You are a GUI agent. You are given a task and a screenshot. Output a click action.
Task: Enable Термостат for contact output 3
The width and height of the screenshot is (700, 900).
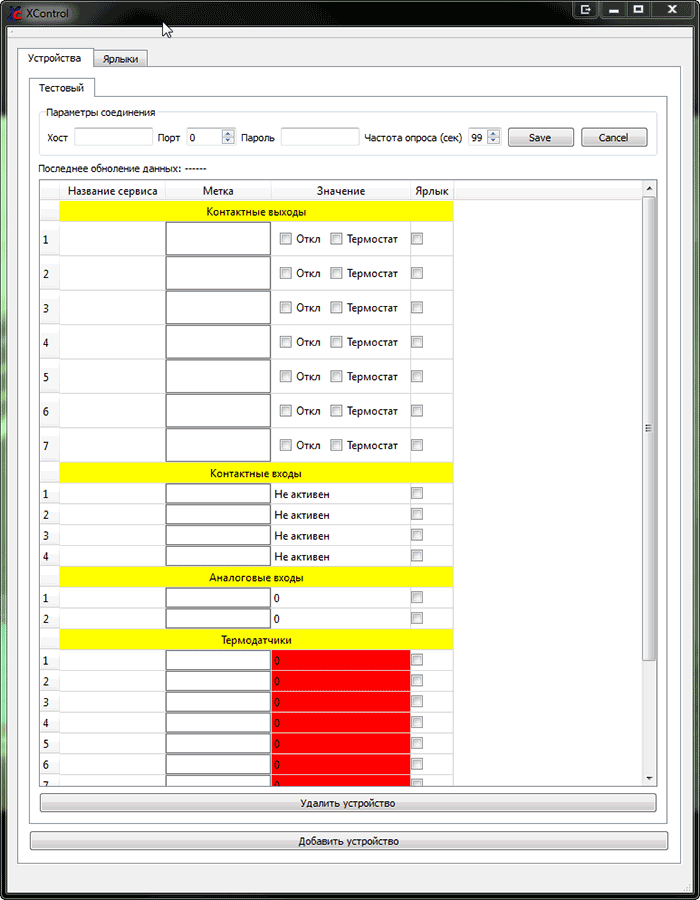tap(336, 308)
